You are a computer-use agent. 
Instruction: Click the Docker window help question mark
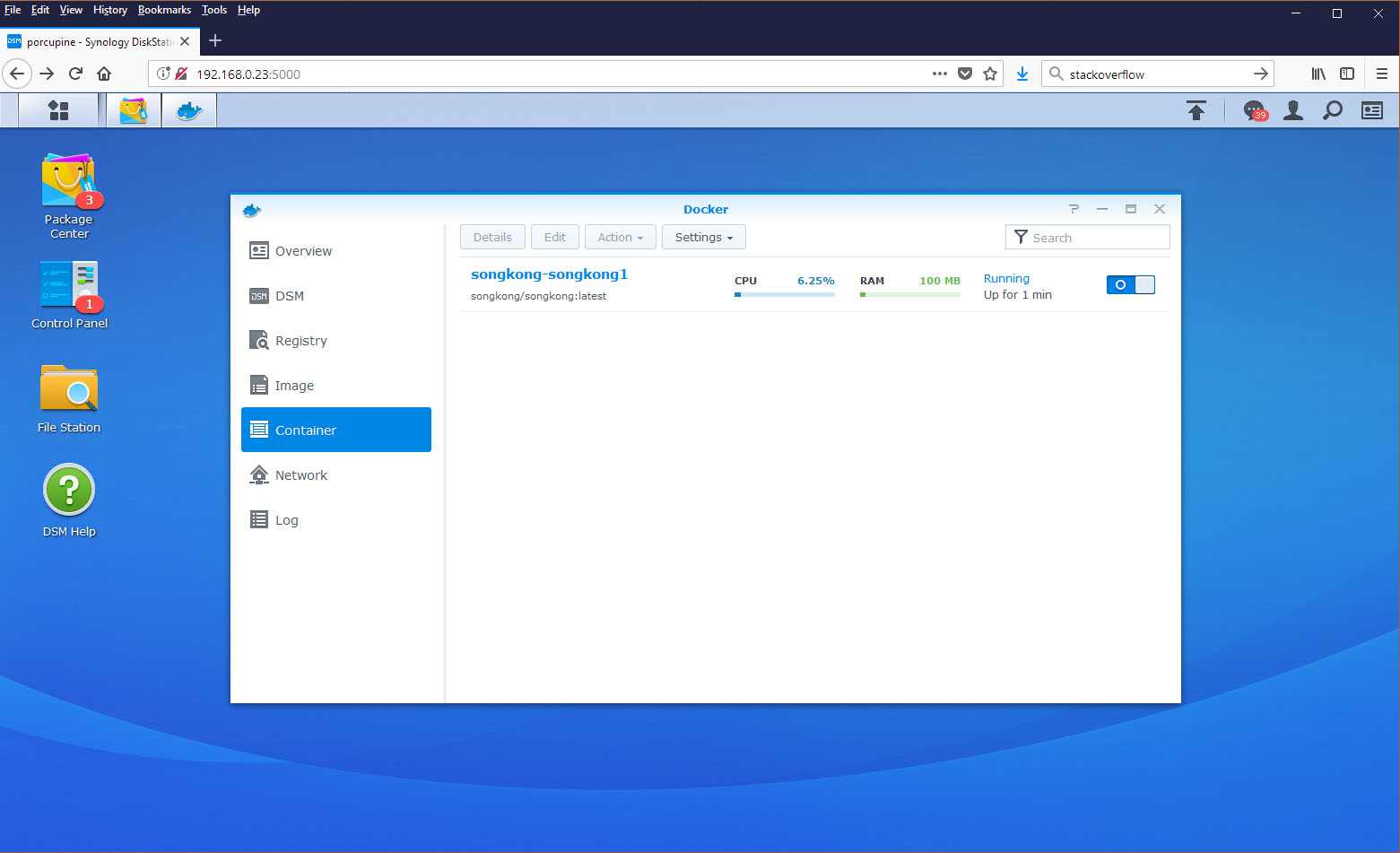1074,209
